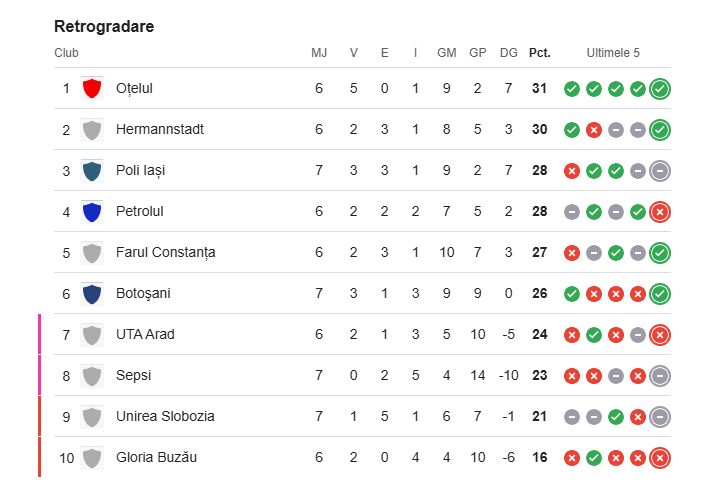
Task: Click the Gloria Buzău crest icon
Action: click(x=92, y=458)
